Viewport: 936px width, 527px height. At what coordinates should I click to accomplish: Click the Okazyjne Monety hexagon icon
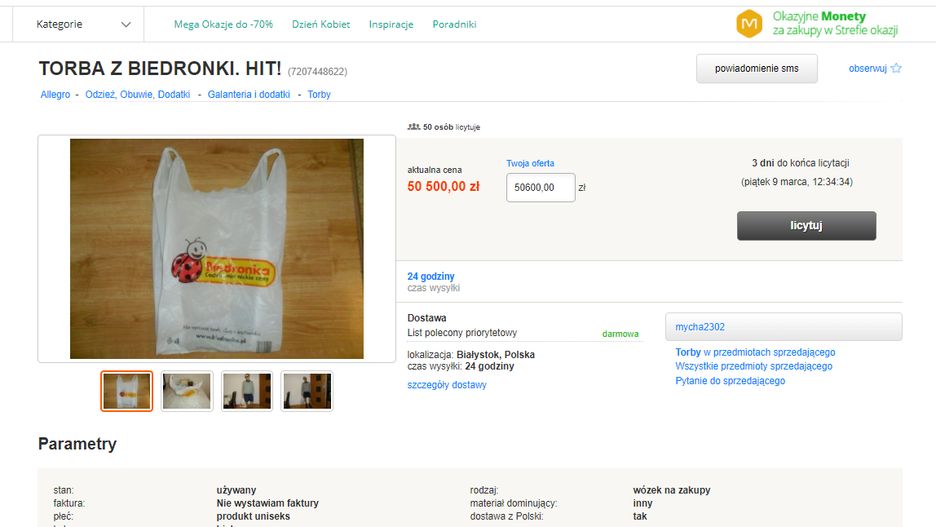click(749, 24)
